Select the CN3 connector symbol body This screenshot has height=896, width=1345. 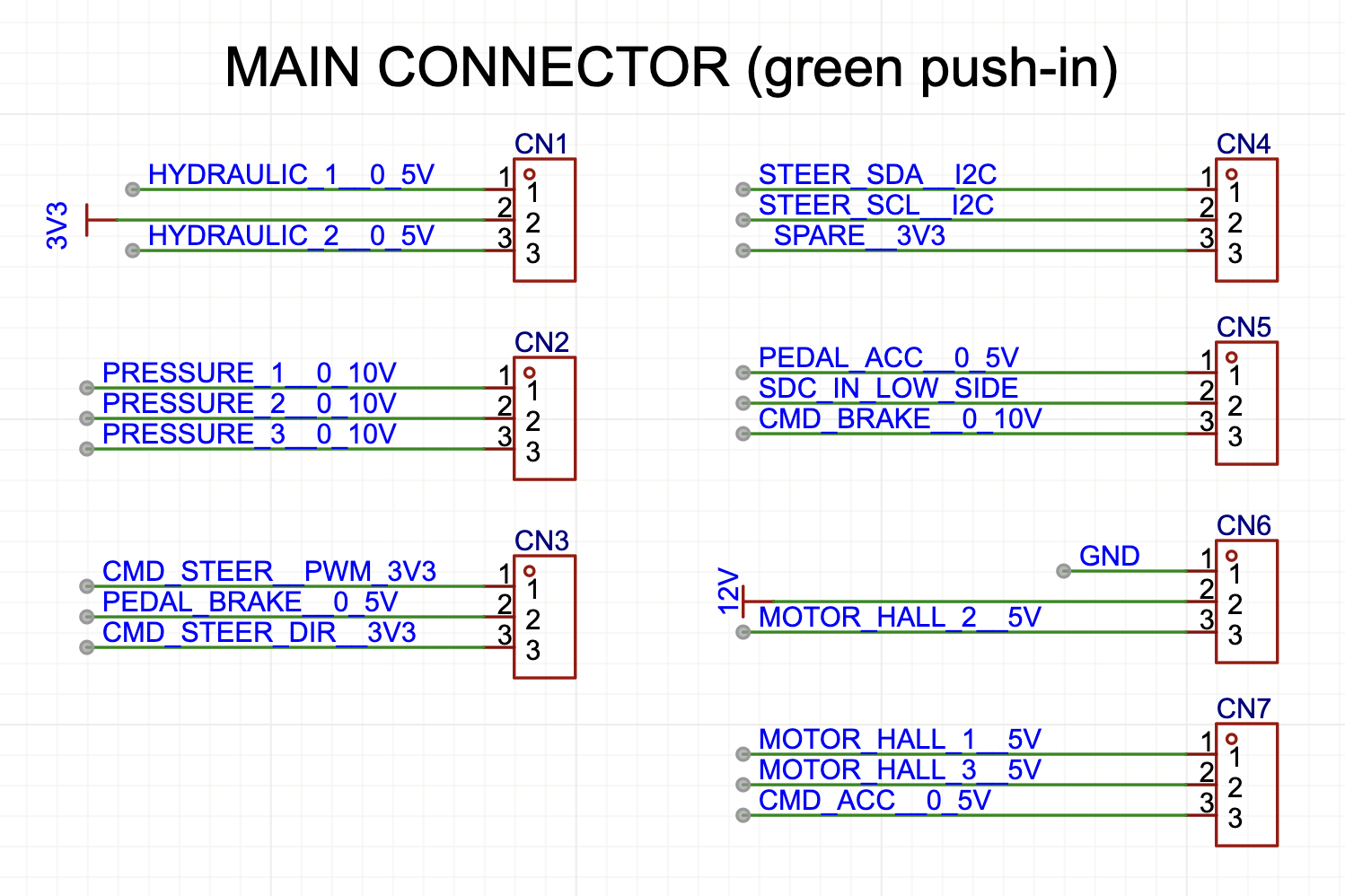pos(544,617)
